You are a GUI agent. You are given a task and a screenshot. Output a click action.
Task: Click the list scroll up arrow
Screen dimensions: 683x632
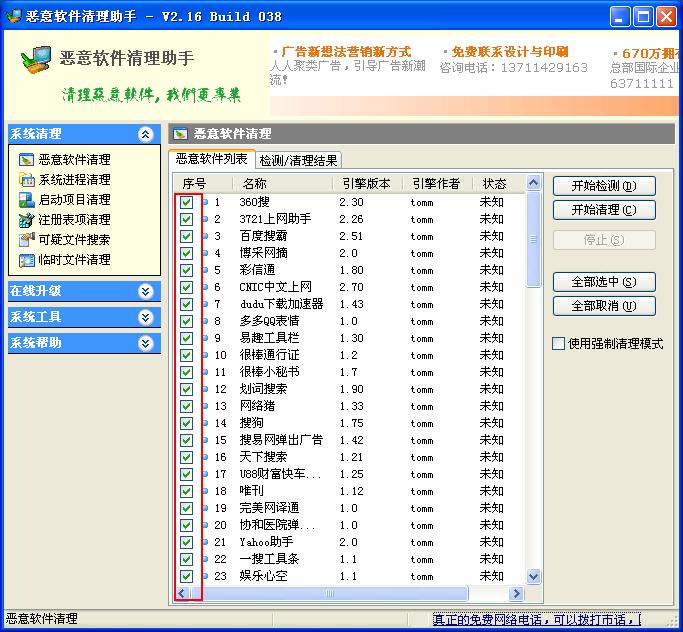coord(533,183)
